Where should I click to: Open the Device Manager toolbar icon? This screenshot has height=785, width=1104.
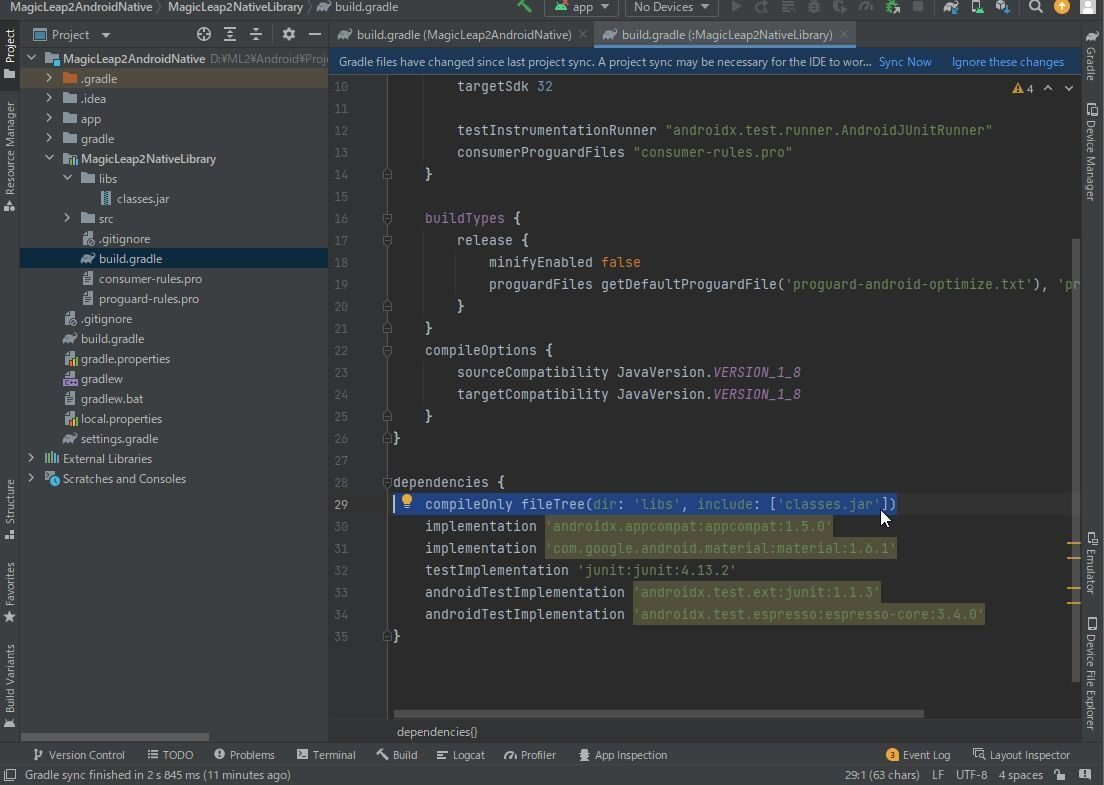click(x=977, y=7)
